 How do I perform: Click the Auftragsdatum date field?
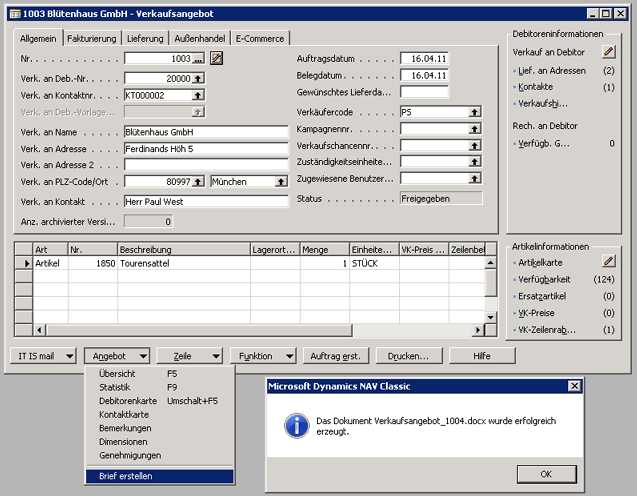point(424,58)
